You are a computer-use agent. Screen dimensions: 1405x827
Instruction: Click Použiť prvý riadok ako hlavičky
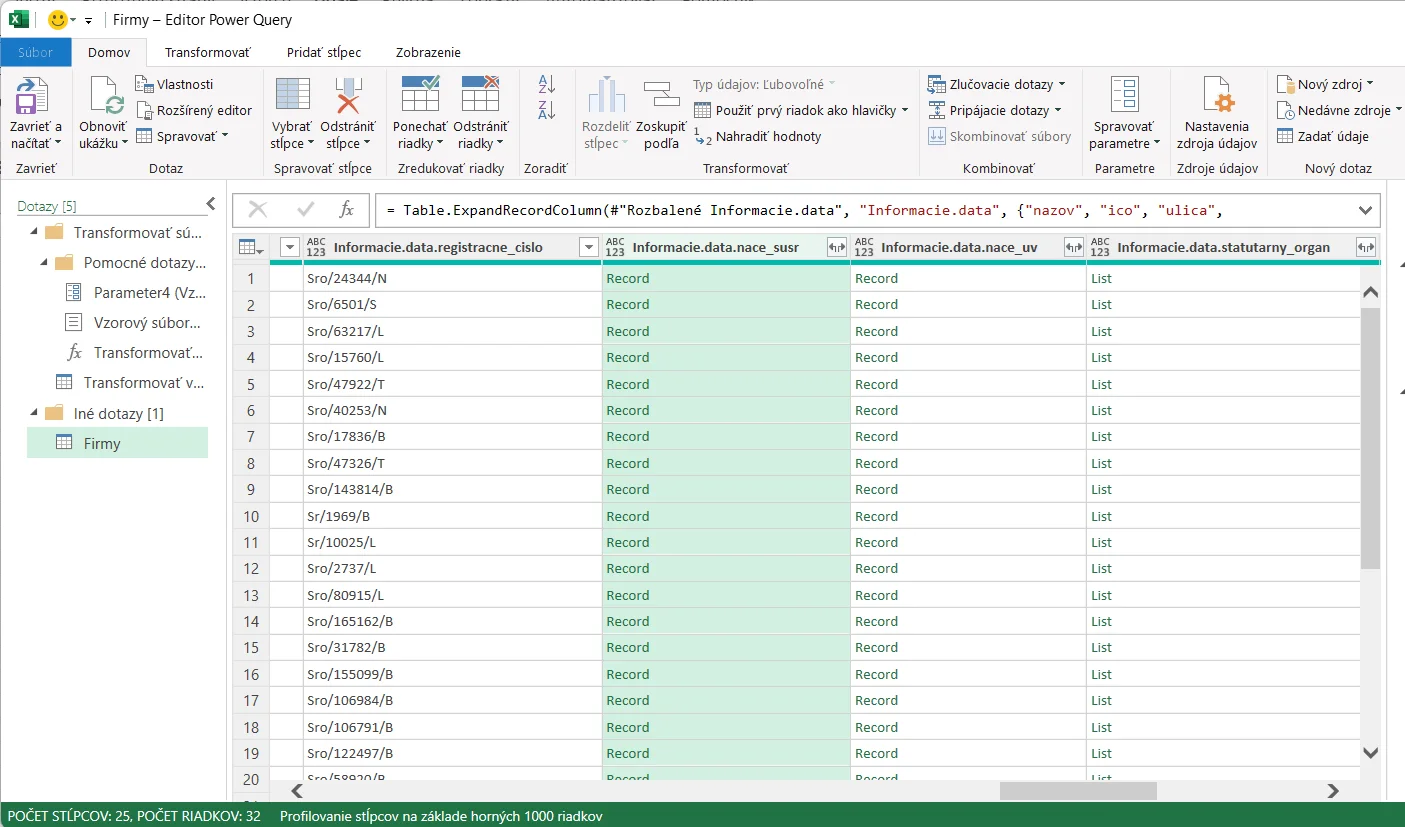(x=801, y=110)
